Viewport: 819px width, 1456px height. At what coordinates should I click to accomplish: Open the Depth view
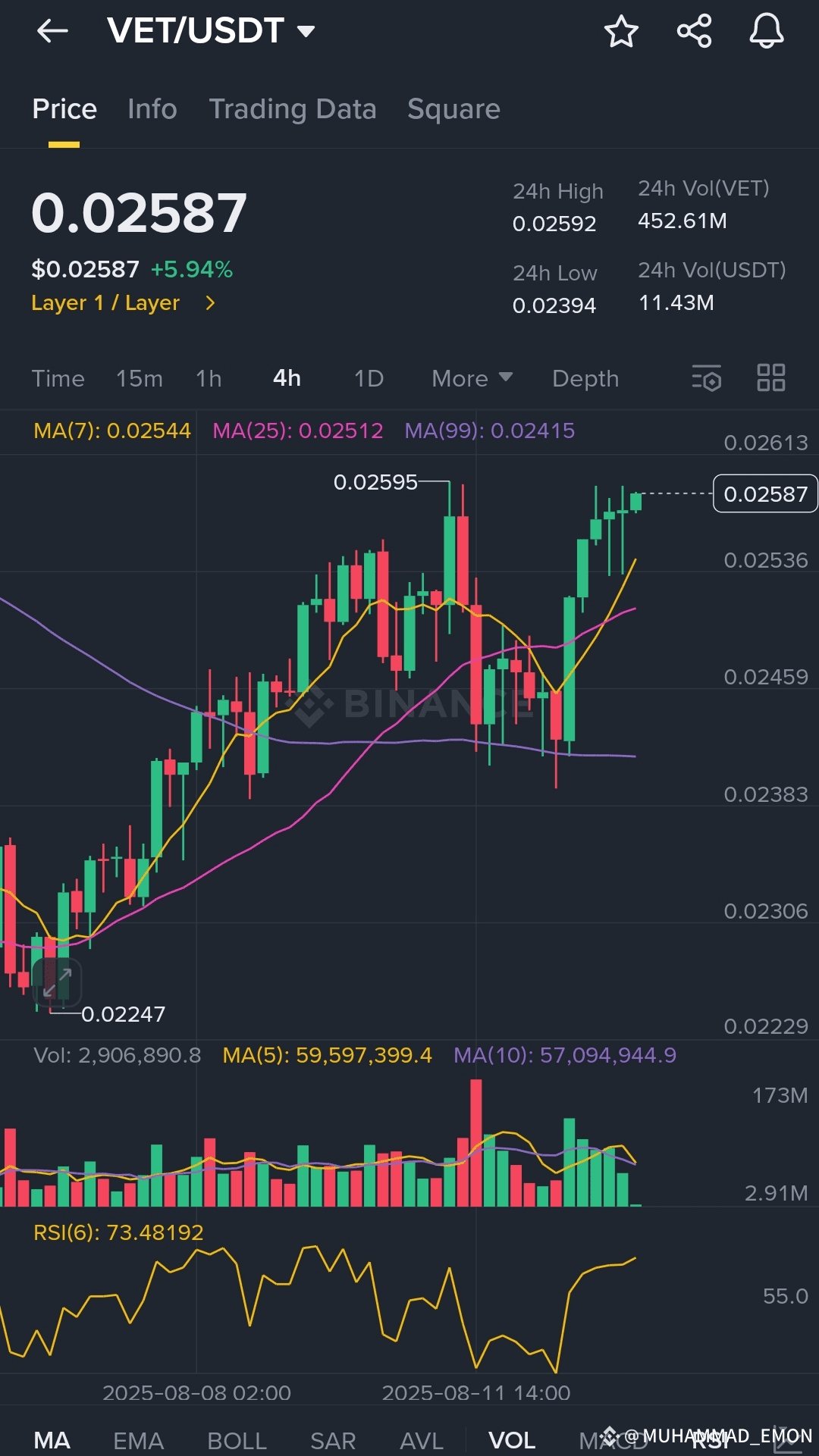585,377
